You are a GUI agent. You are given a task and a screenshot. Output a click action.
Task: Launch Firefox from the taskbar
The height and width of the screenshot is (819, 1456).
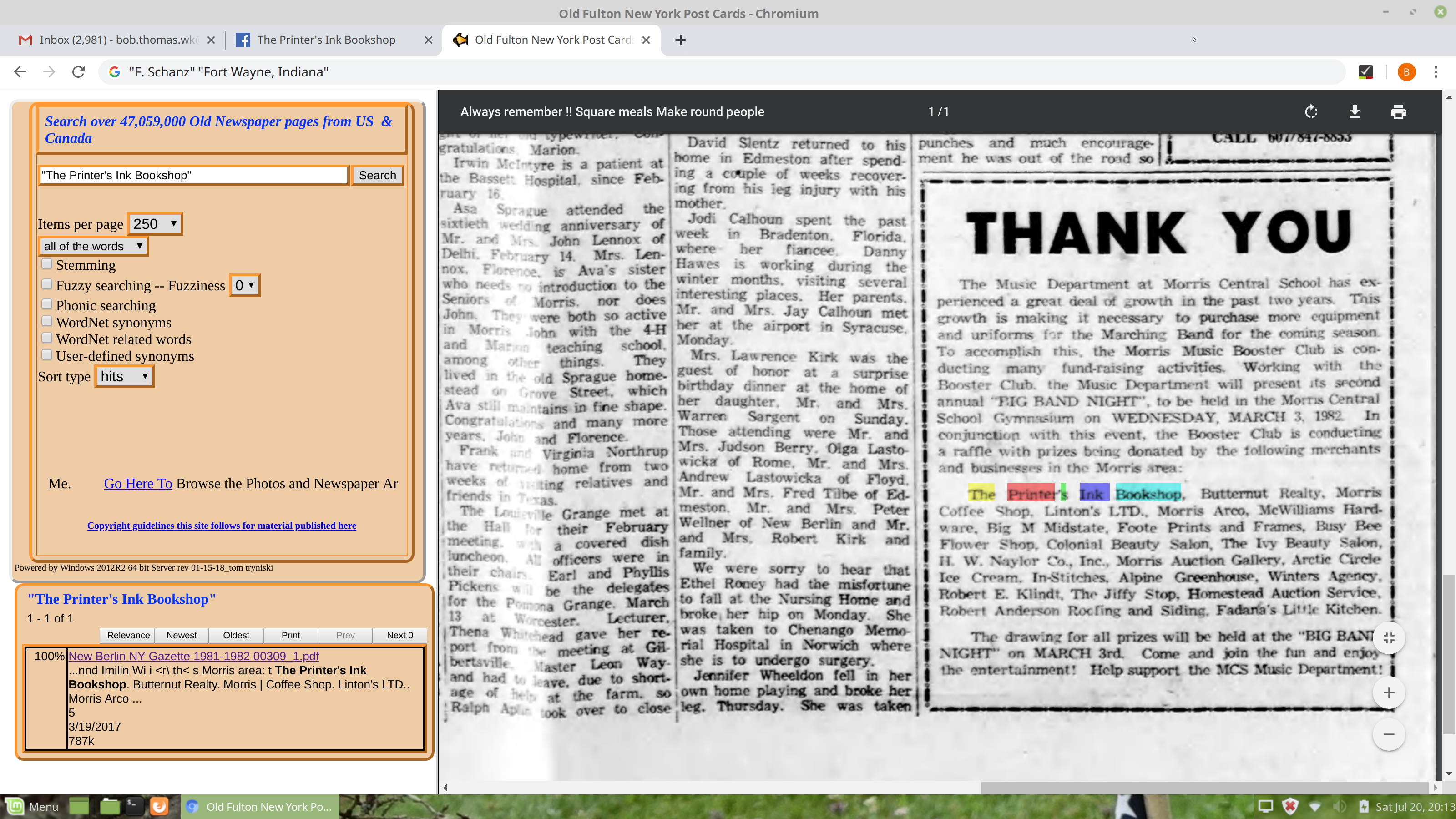click(x=159, y=807)
